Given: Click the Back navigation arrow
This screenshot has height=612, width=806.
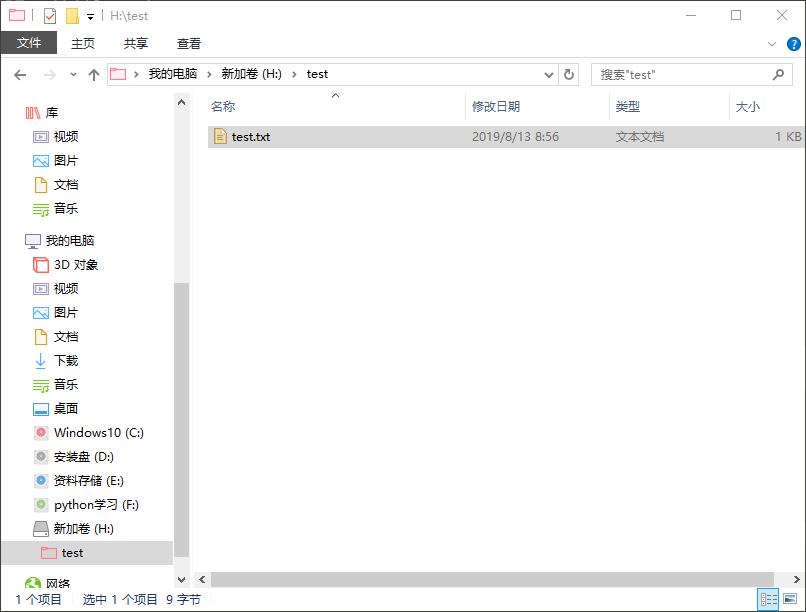Looking at the screenshot, I should point(20,75).
